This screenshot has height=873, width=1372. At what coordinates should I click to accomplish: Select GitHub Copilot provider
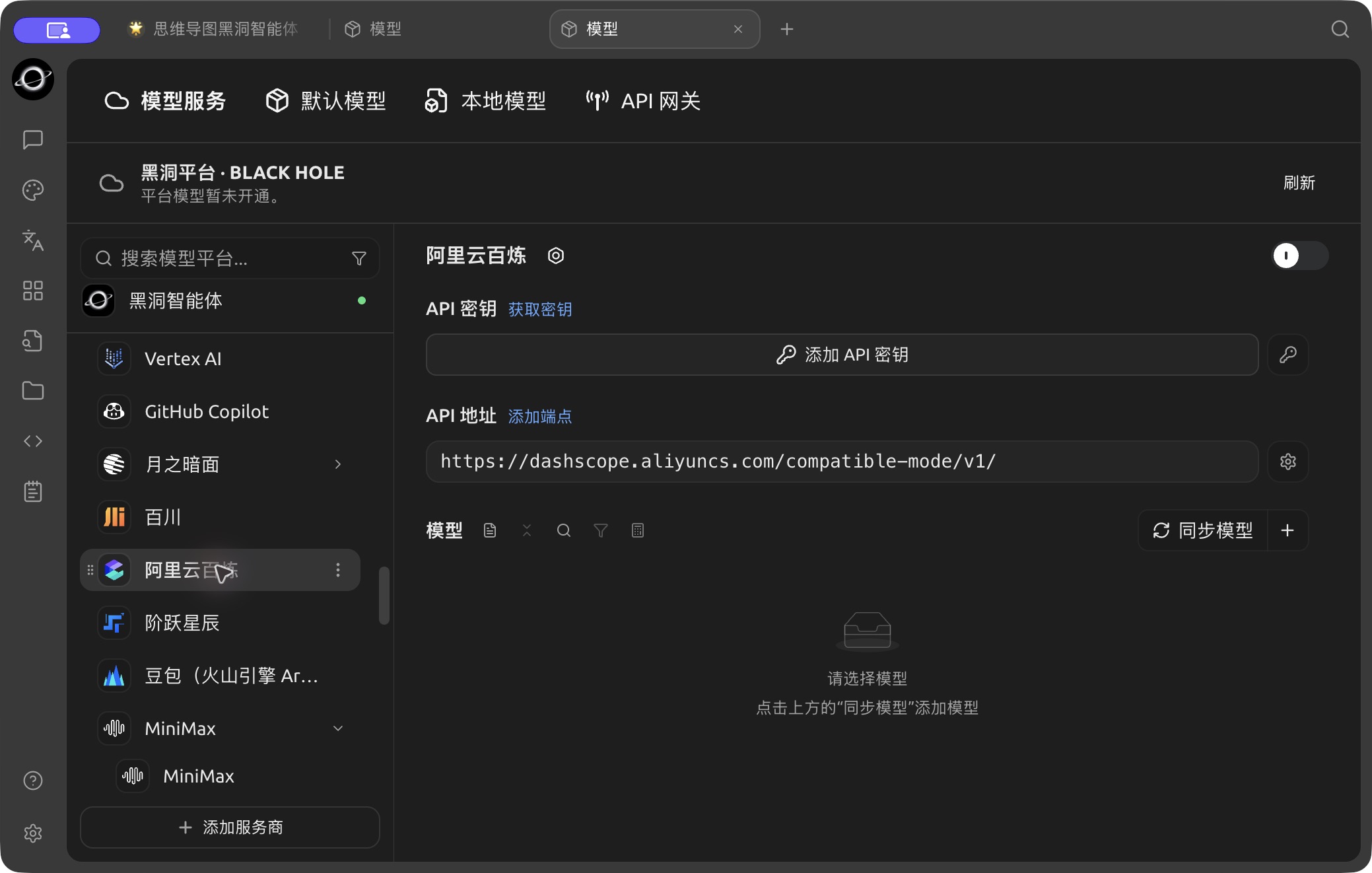220,411
